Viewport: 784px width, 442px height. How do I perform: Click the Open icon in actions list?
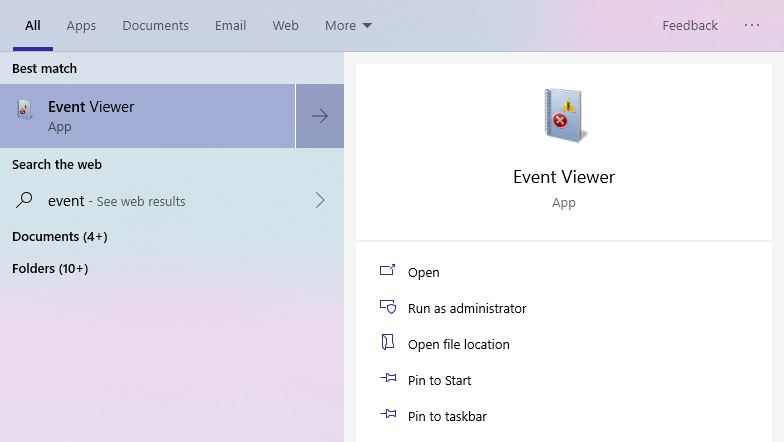pos(388,272)
